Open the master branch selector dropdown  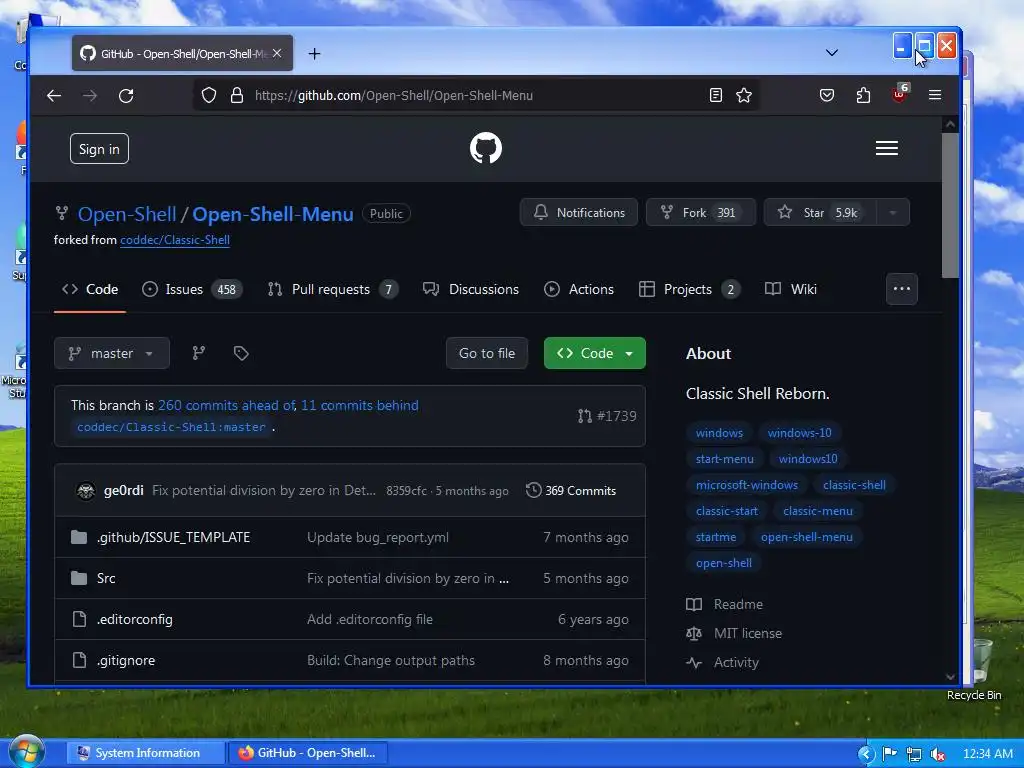pyautogui.click(x=112, y=353)
